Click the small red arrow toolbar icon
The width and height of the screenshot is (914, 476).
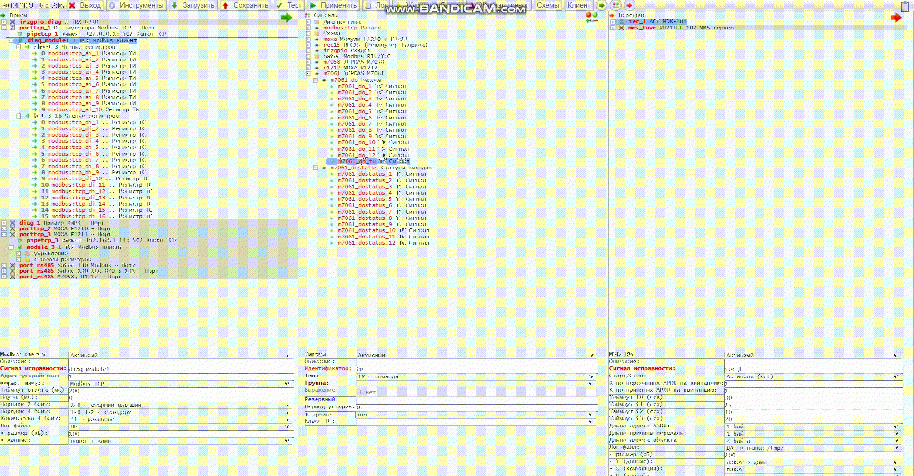click(630, 5)
